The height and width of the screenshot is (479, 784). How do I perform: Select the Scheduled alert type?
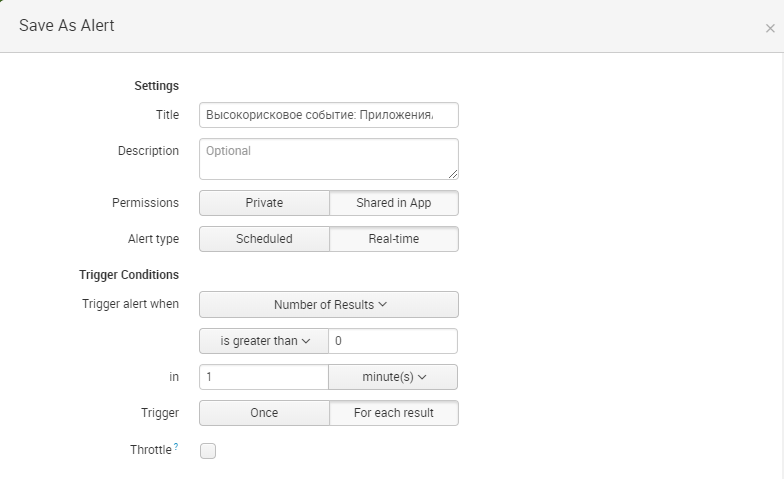pyautogui.click(x=264, y=239)
